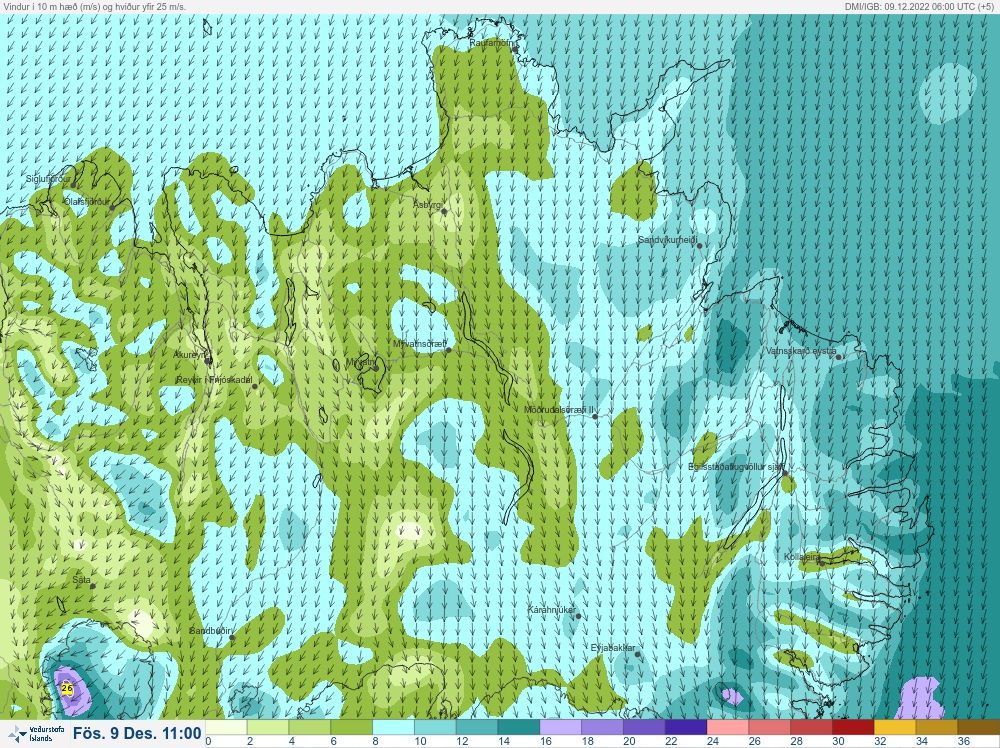Pick the light green 2-4 m/s swatch
This screenshot has width=1000, height=748.
[x=268, y=728]
